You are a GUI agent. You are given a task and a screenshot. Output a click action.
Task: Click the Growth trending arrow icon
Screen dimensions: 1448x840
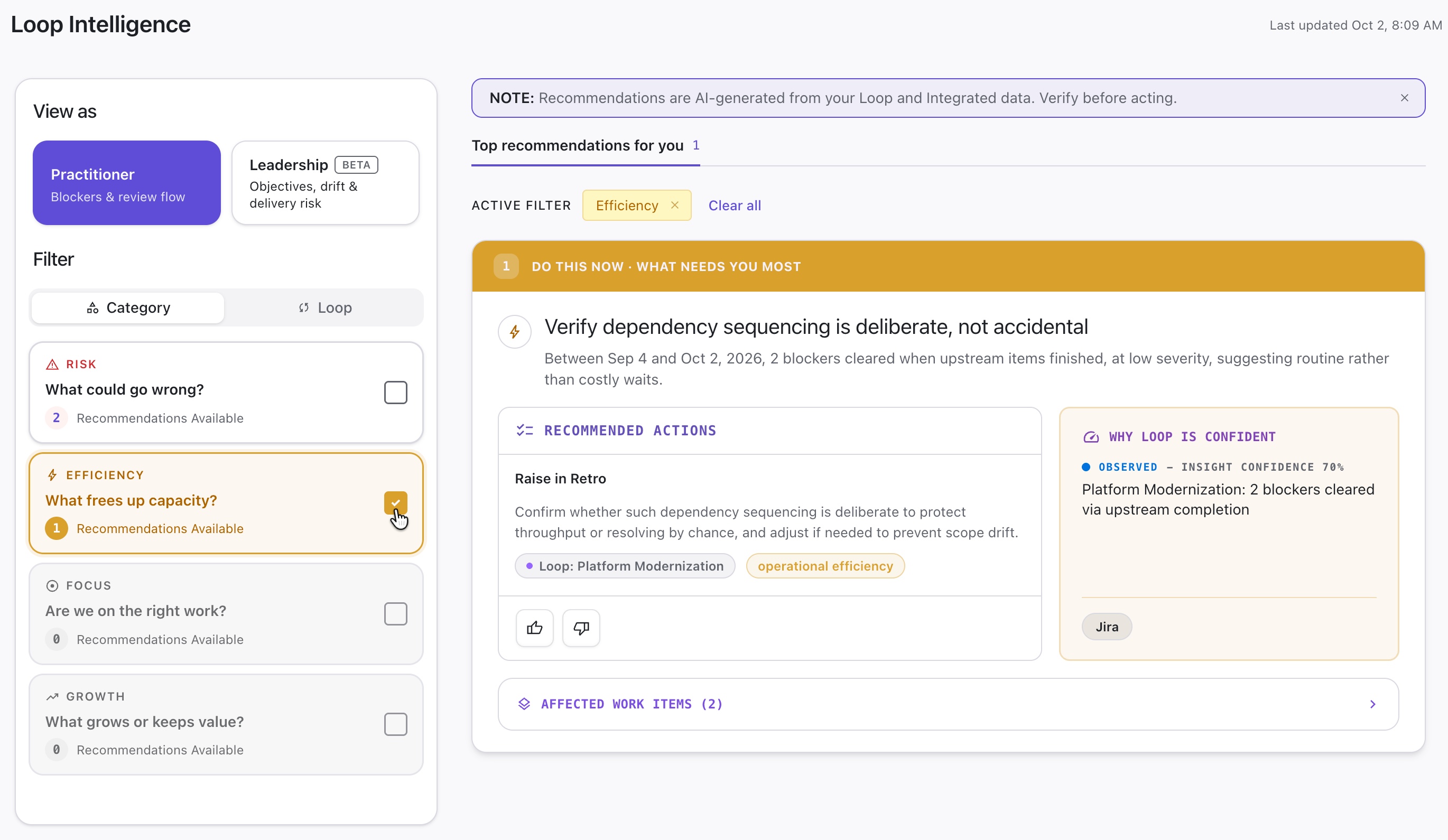52,696
